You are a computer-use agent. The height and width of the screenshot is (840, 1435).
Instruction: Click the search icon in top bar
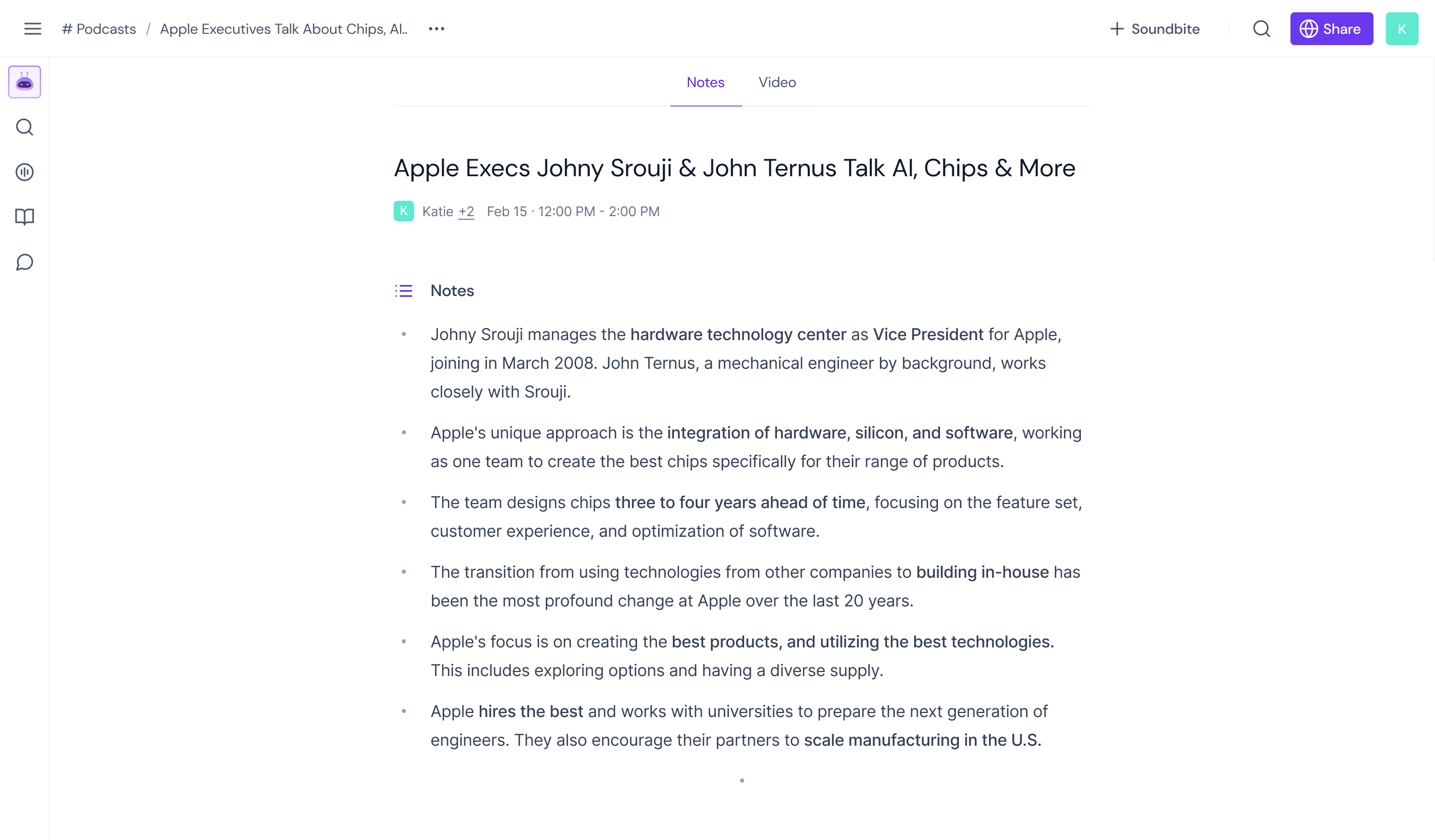tap(1261, 29)
